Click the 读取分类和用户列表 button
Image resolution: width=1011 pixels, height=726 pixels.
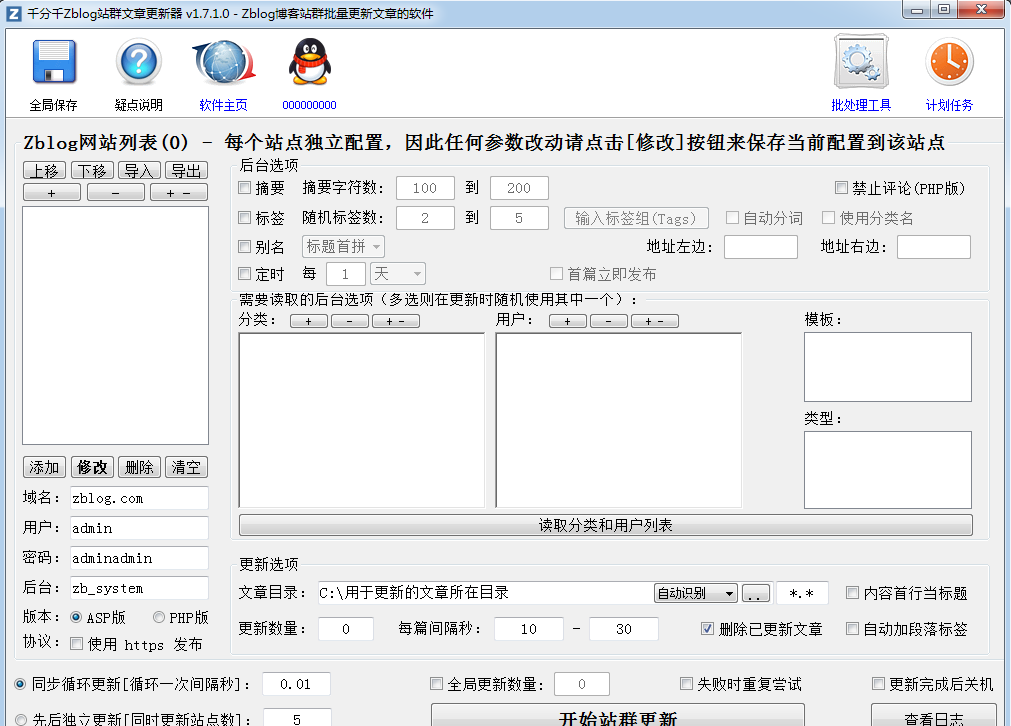[x=605, y=525]
